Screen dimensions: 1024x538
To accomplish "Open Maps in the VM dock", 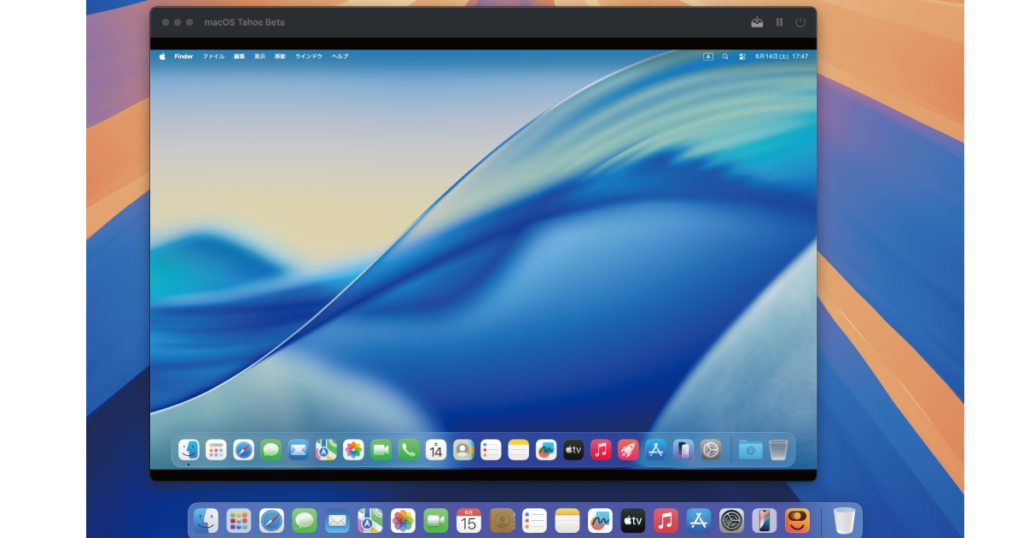I will (x=326, y=450).
